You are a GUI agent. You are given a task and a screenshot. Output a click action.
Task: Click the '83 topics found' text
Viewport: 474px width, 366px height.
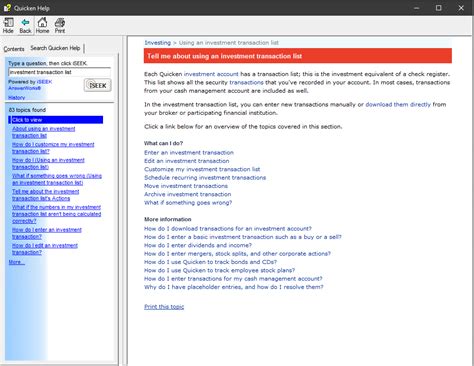pyautogui.click(x=27, y=110)
